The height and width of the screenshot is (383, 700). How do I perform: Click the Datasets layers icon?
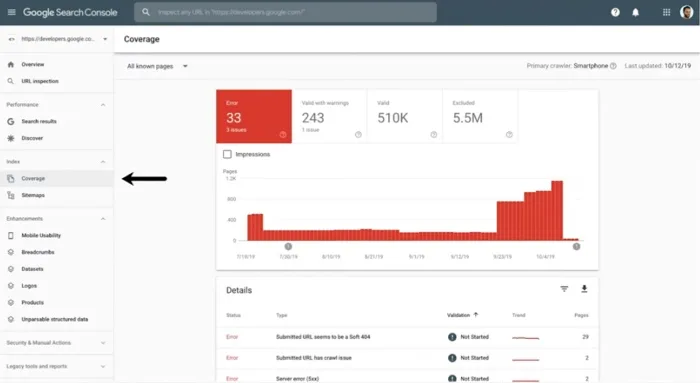pos(11,269)
